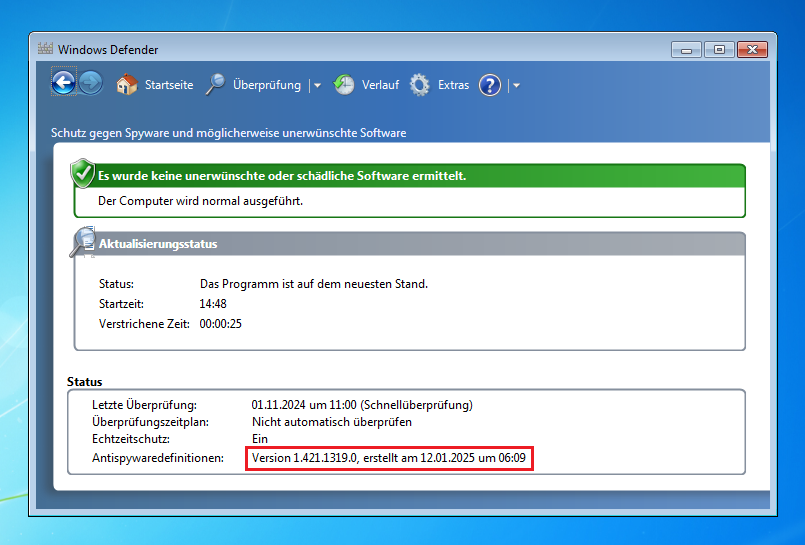Go back with the blue back arrow
Screen dimensions: 805x545
(x=64, y=82)
